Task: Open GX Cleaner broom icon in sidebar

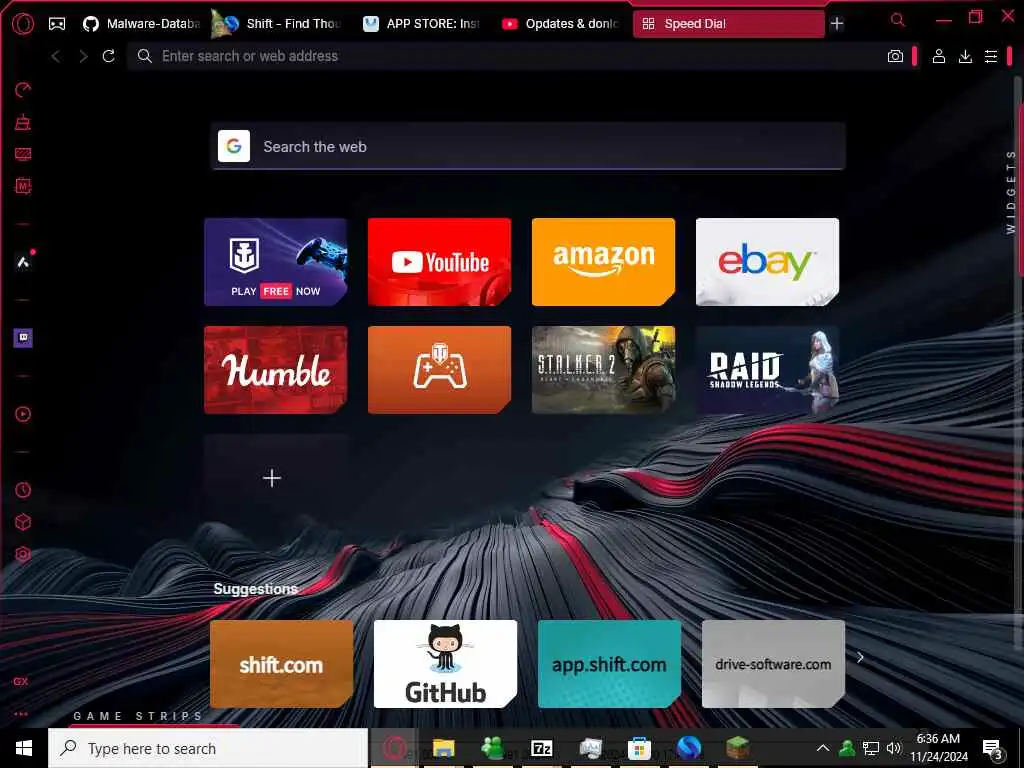Action: tap(23, 122)
